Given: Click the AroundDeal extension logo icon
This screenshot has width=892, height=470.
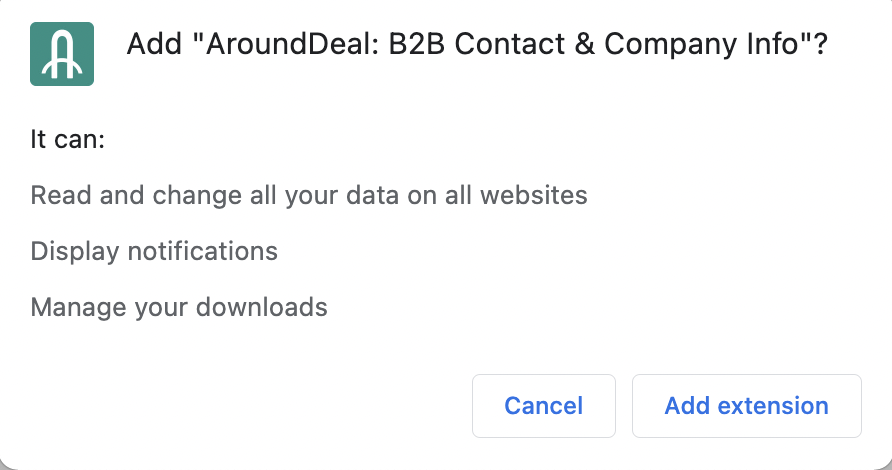Looking at the screenshot, I should click(62, 54).
